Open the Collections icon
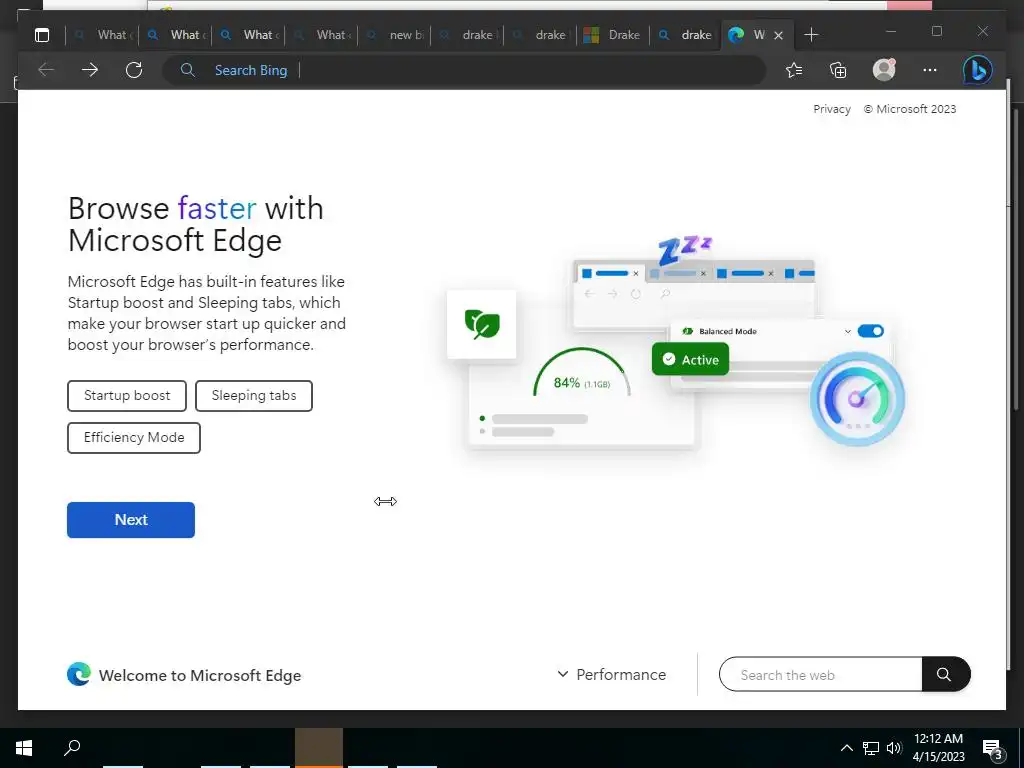The width and height of the screenshot is (1024, 768). 838,70
